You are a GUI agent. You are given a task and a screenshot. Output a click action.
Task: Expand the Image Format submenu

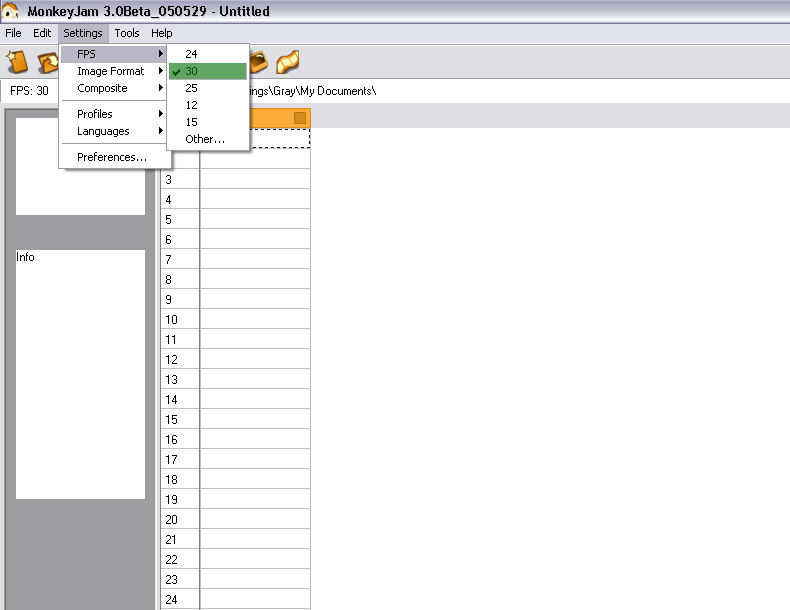coord(113,71)
